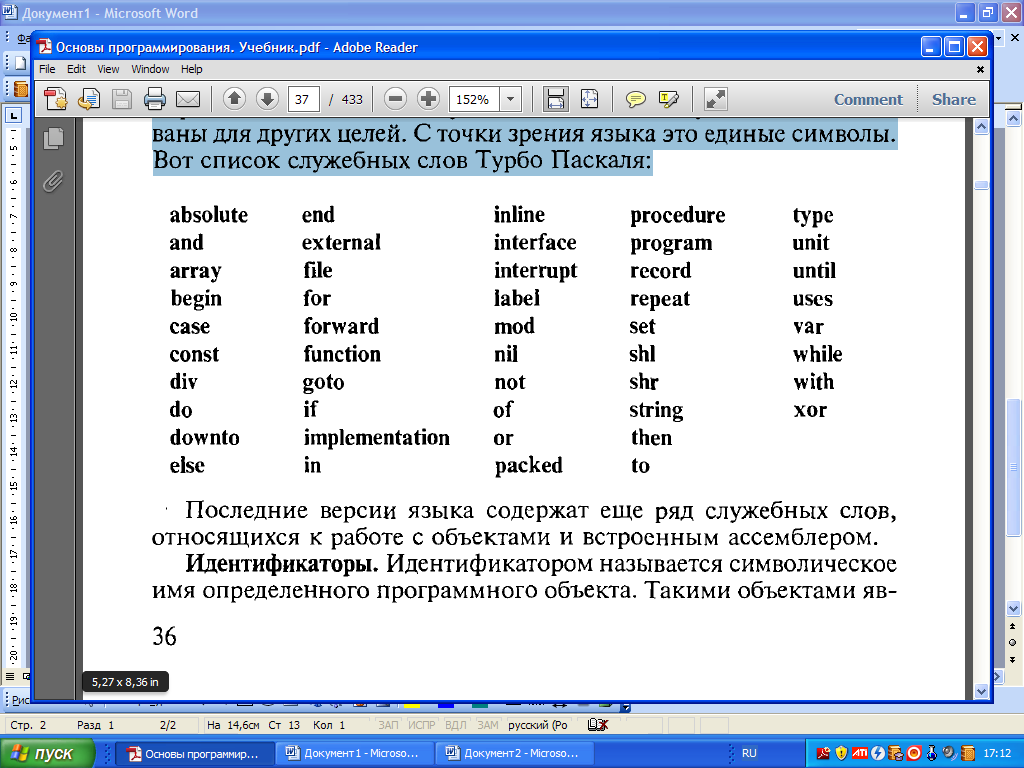Image resolution: width=1024 pixels, height=768 pixels.
Task: Click the Adobe Reader tray icon
Action: point(822,753)
